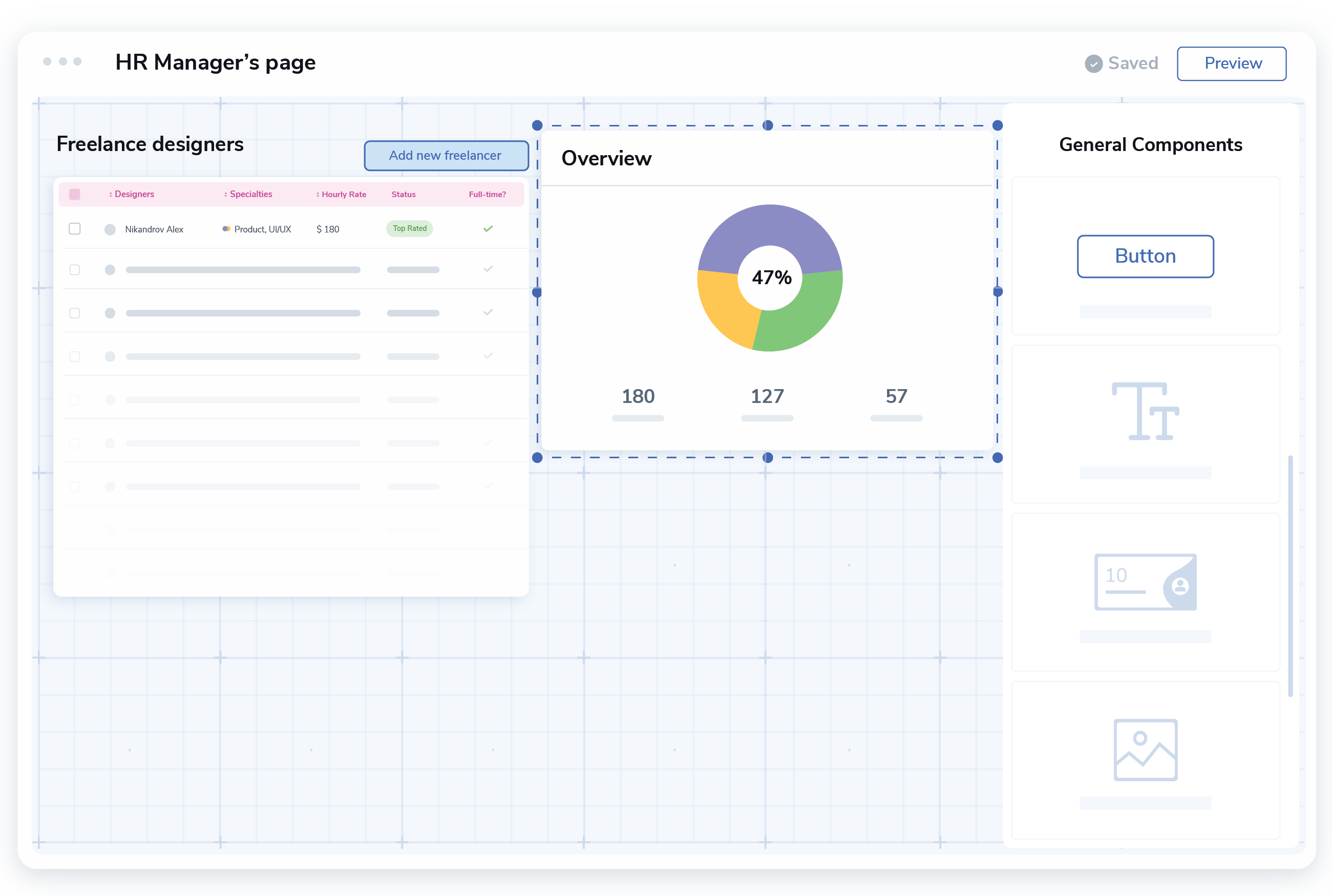The width and height of the screenshot is (1332, 896).
Task: Click Nikandrov Alex's avatar circle
Action: coord(110,229)
